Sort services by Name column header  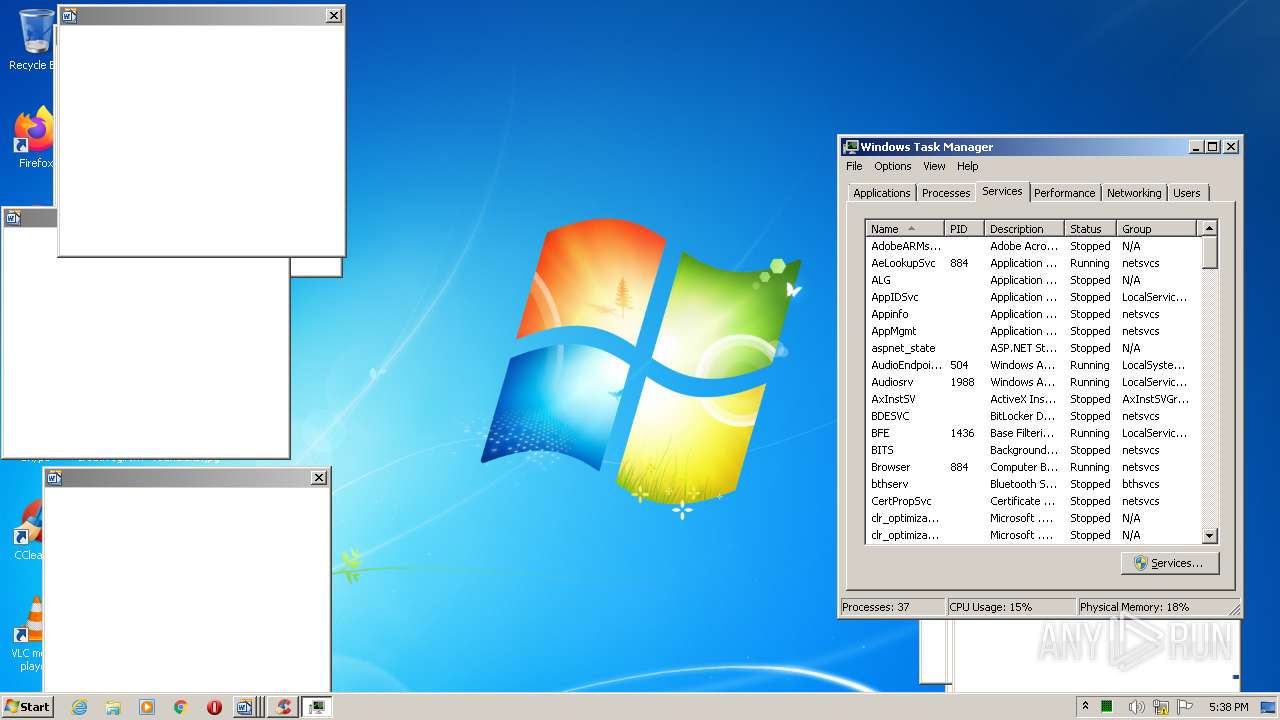[905, 229]
